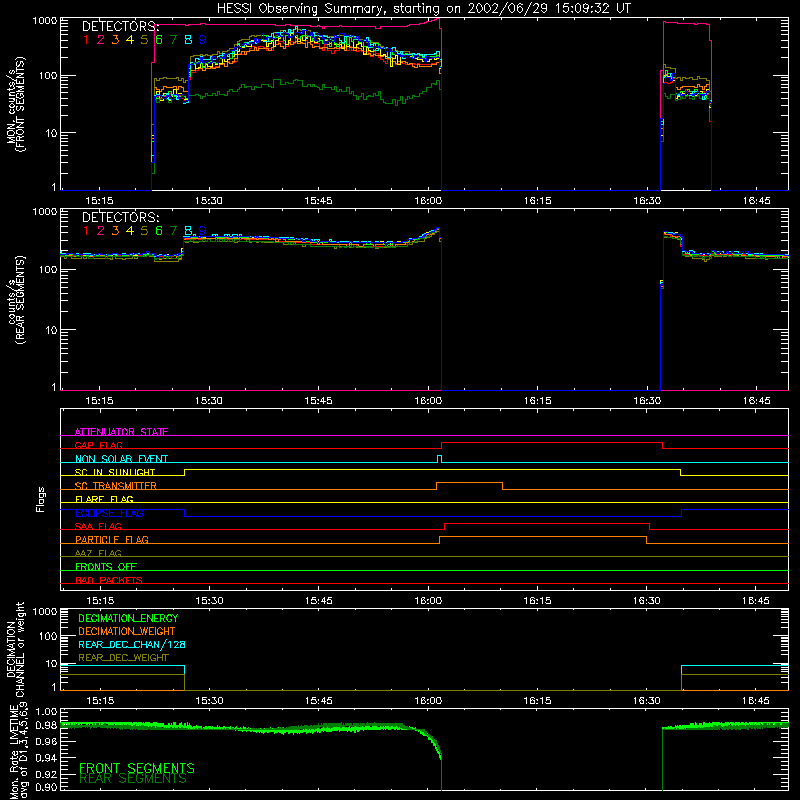This screenshot has height=800, width=800.
Task: Select detector 1 legend number in front segments plot
Action: 86,40
